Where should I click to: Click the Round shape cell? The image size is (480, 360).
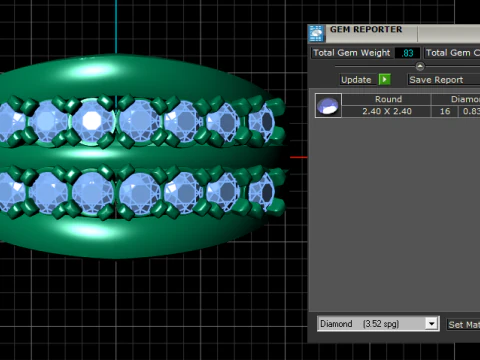pos(386,99)
